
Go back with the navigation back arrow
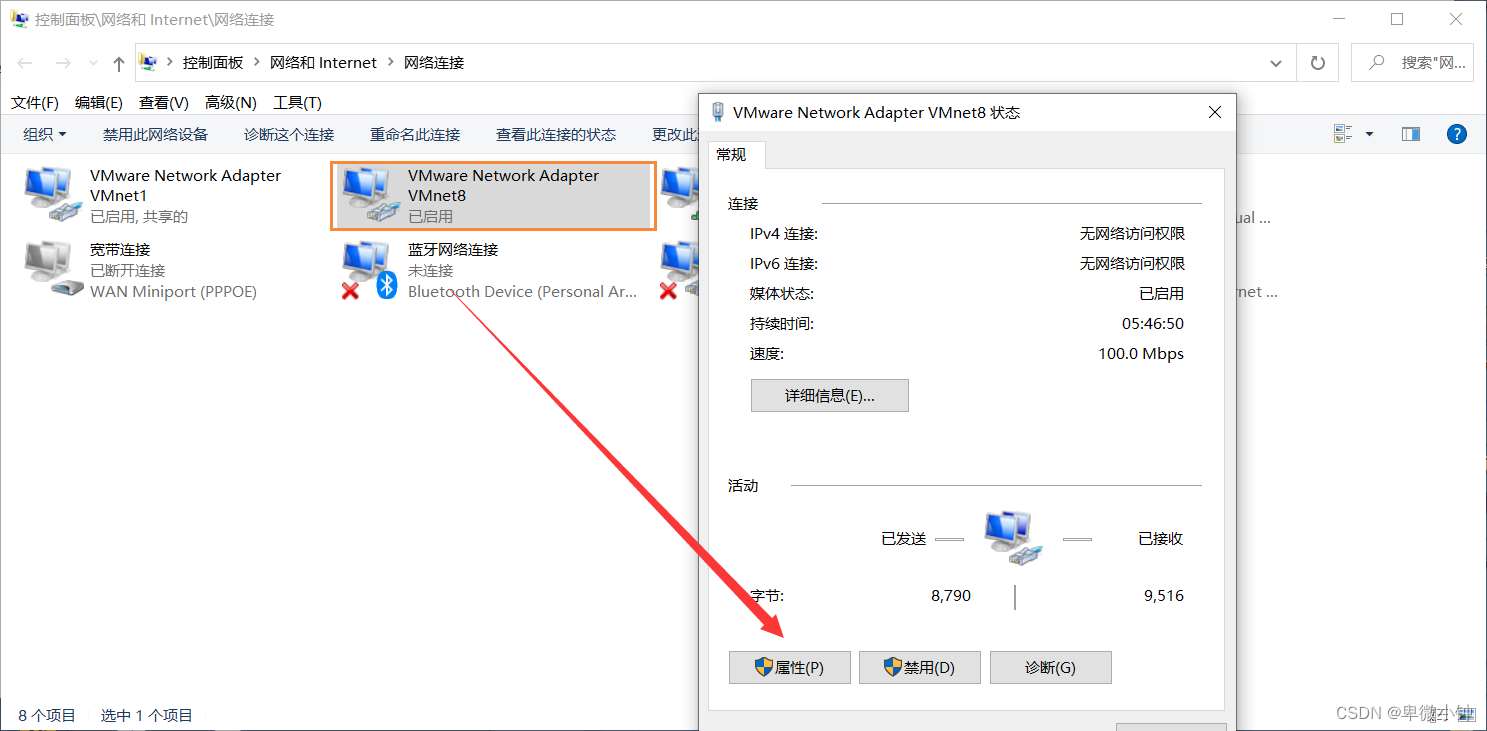(x=25, y=63)
